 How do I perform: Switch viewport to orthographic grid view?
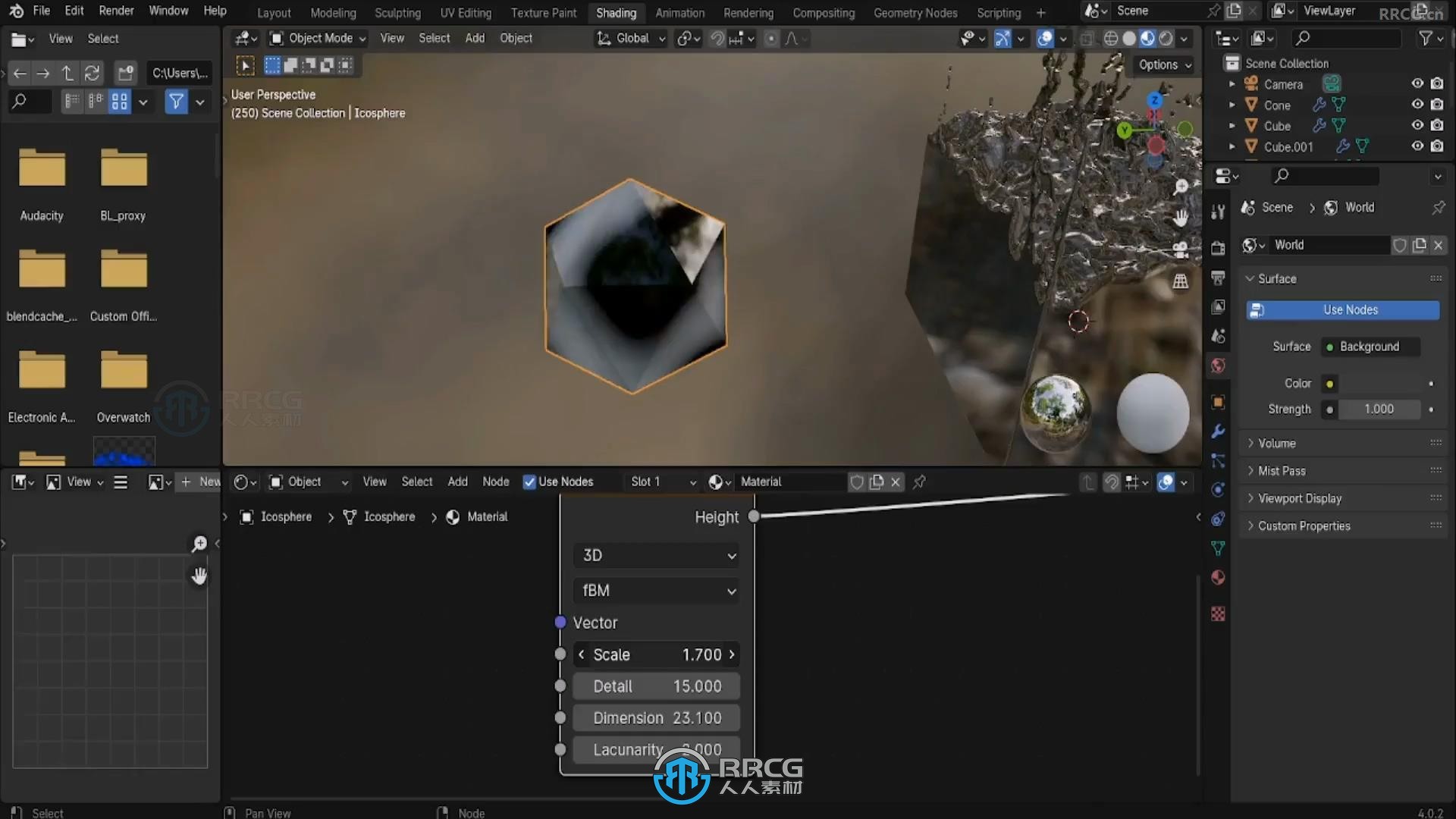point(1181,281)
